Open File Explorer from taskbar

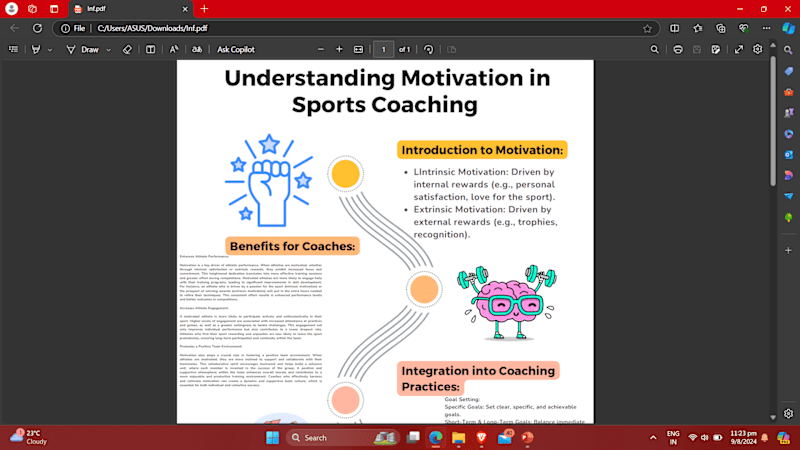[458, 438]
